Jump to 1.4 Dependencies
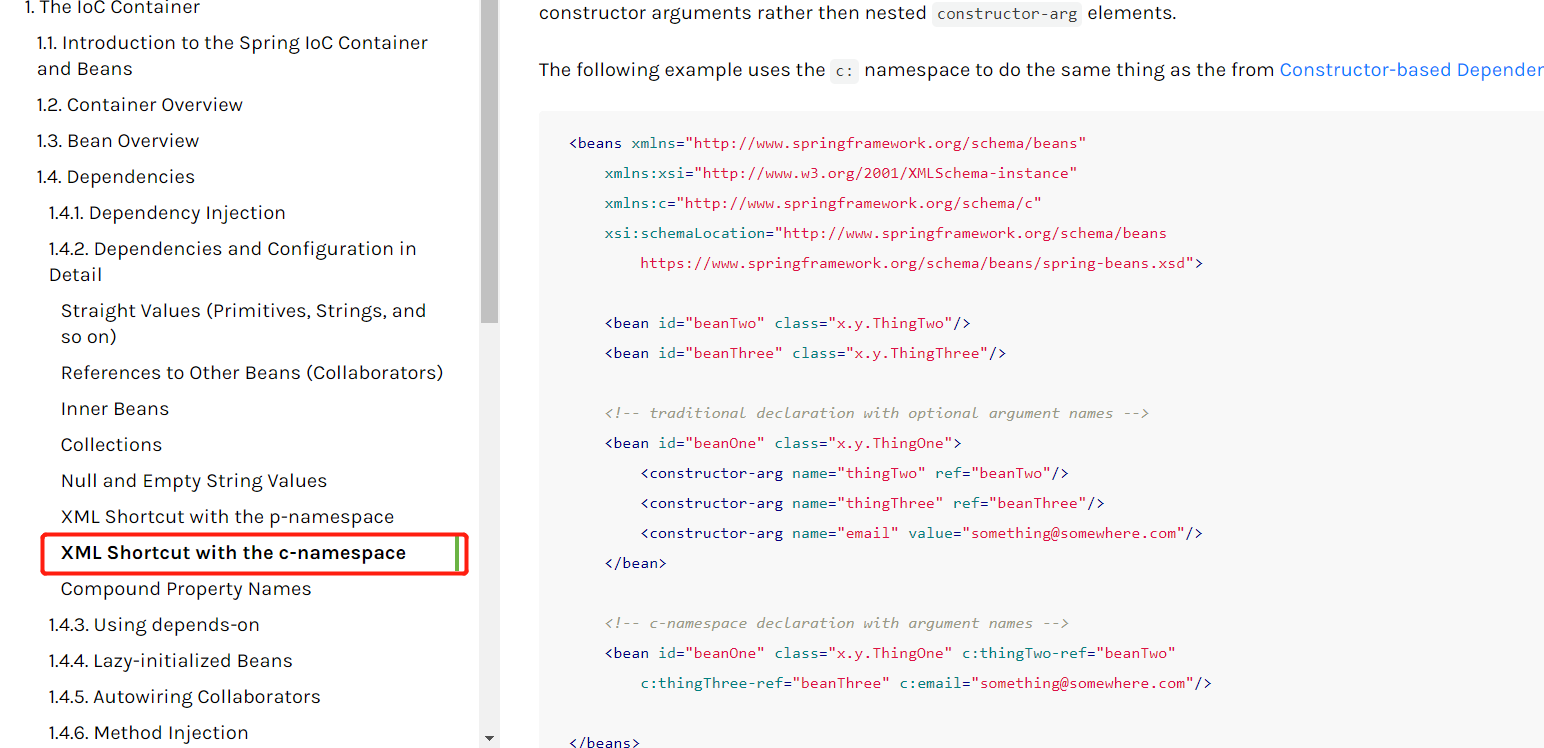The width and height of the screenshot is (1544, 748). 116,177
